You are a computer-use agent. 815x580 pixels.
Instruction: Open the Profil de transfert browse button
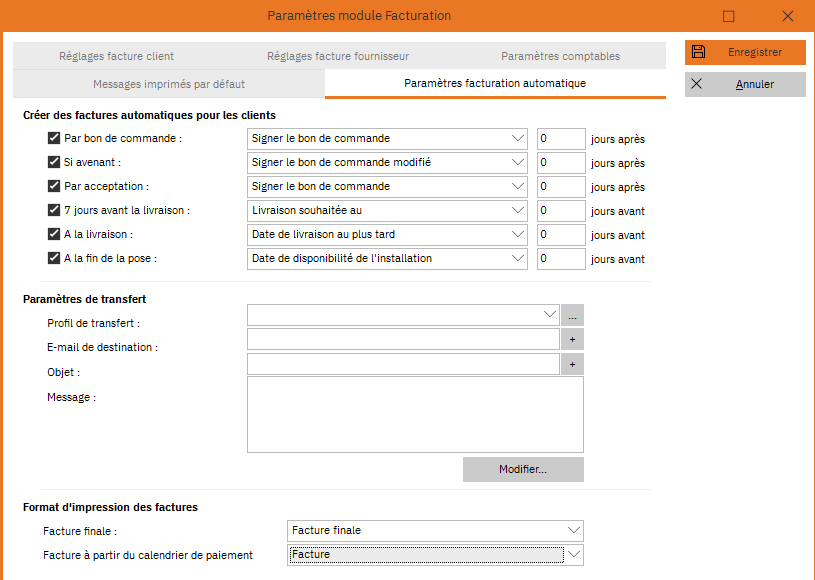point(573,314)
